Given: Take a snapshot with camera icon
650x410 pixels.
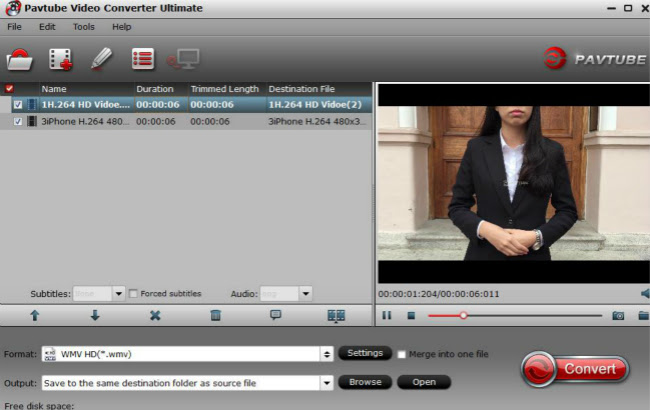Looking at the screenshot, I should point(618,316).
